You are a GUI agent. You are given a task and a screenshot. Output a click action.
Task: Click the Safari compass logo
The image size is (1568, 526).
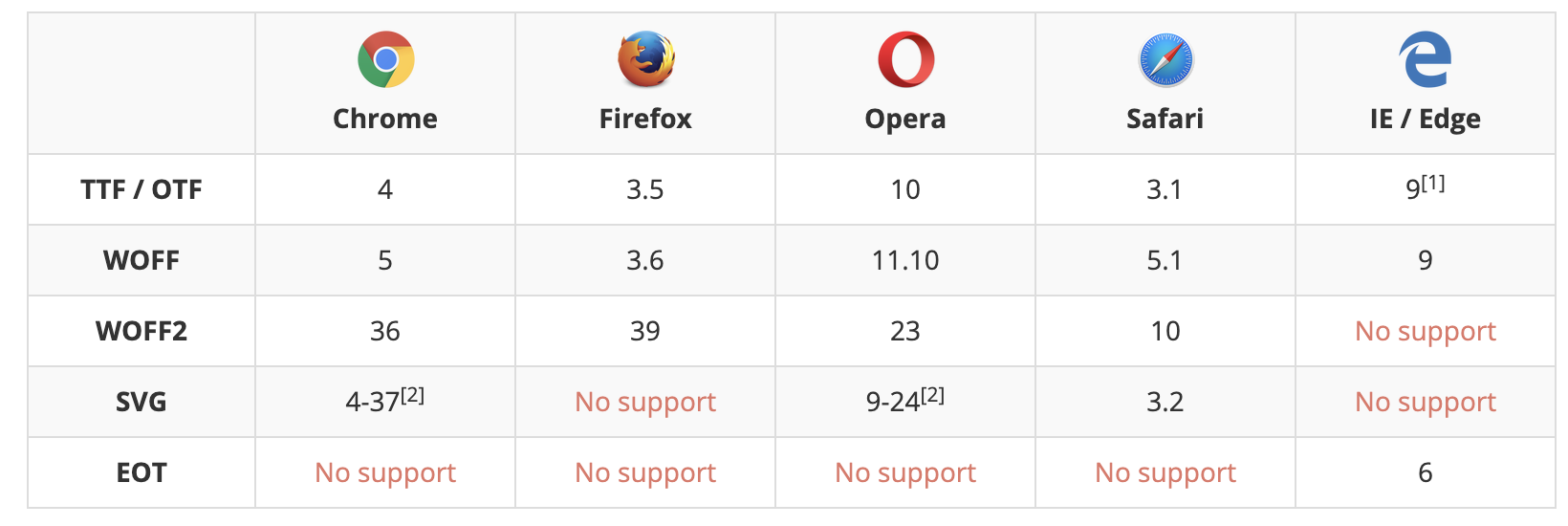(x=1166, y=59)
